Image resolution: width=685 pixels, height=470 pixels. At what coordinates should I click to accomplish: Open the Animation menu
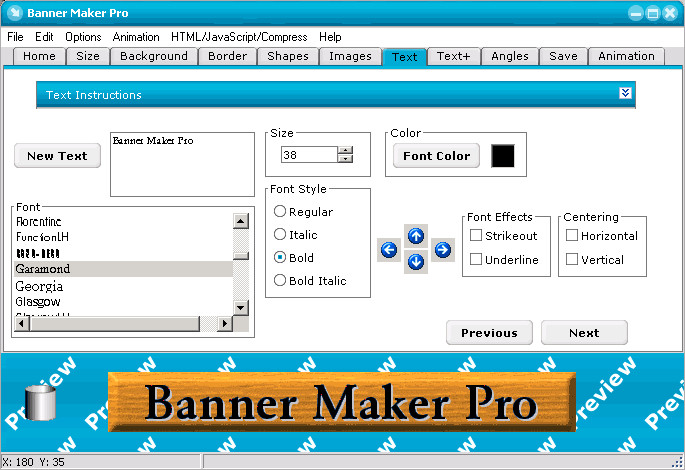(136, 37)
